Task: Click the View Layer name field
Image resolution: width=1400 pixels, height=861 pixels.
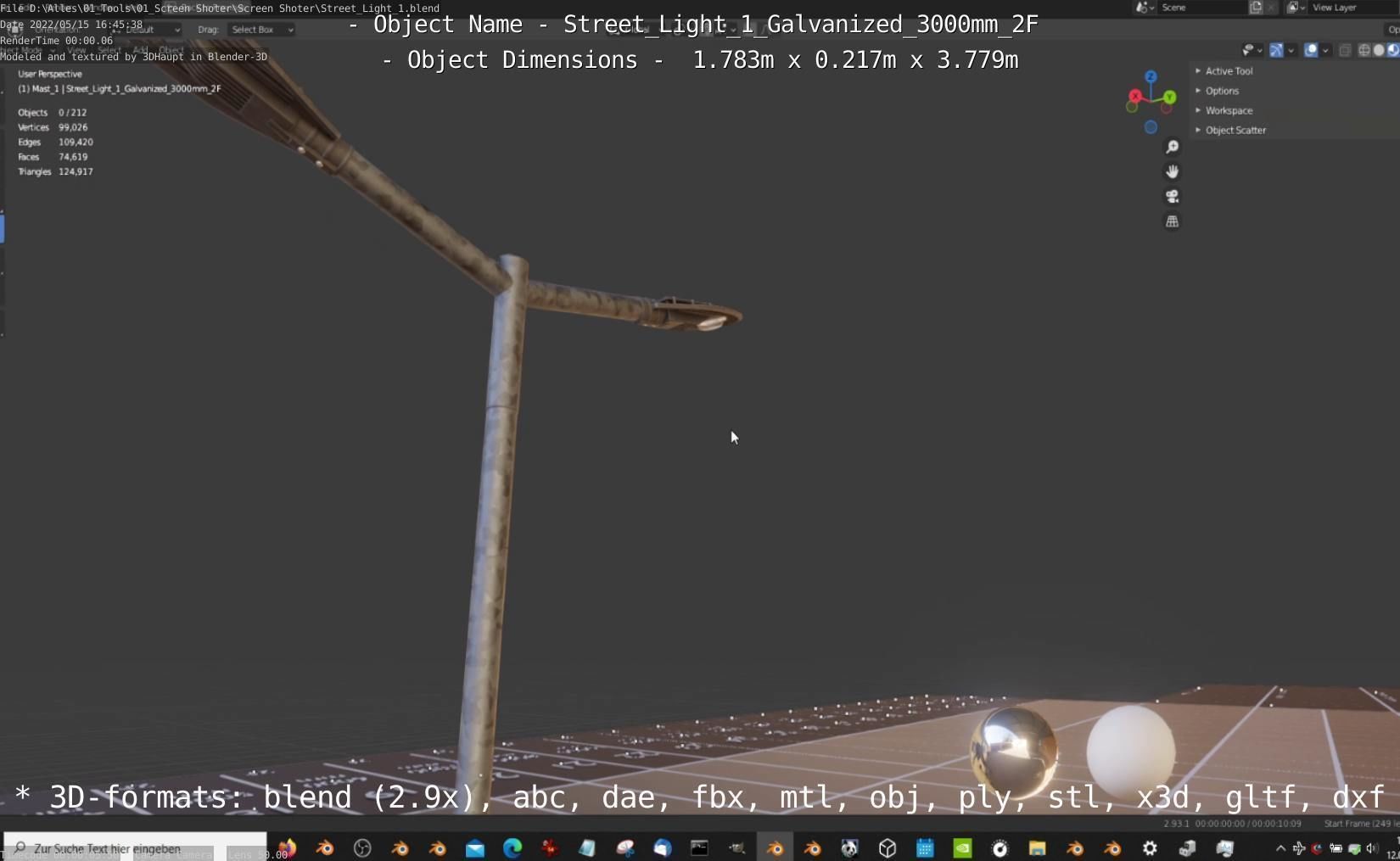Action: (x=1354, y=8)
